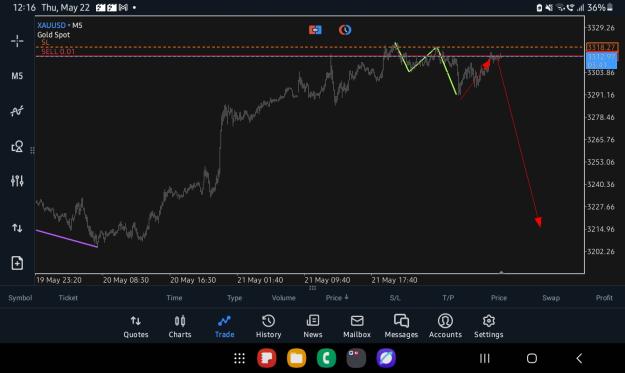
Task: Click the 19 May 23:20 time axis label
Action: (x=59, y=280)
